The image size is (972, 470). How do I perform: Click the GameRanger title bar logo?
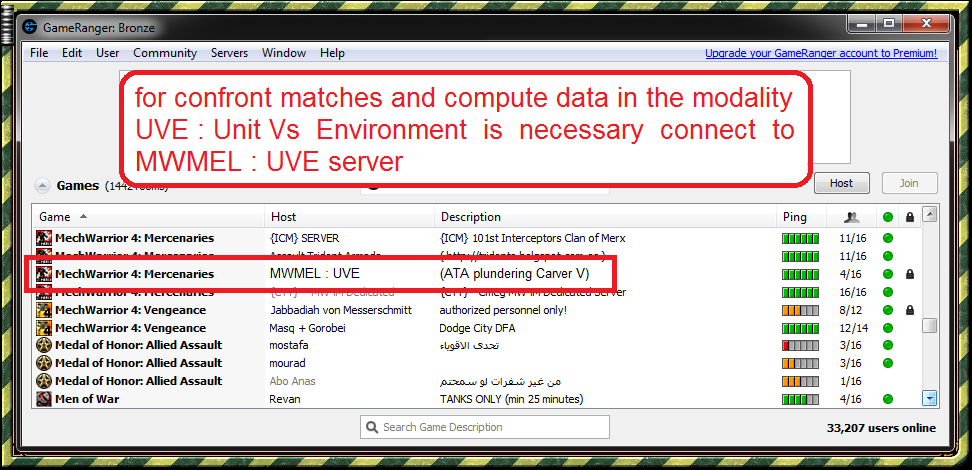tap(29, 27)
